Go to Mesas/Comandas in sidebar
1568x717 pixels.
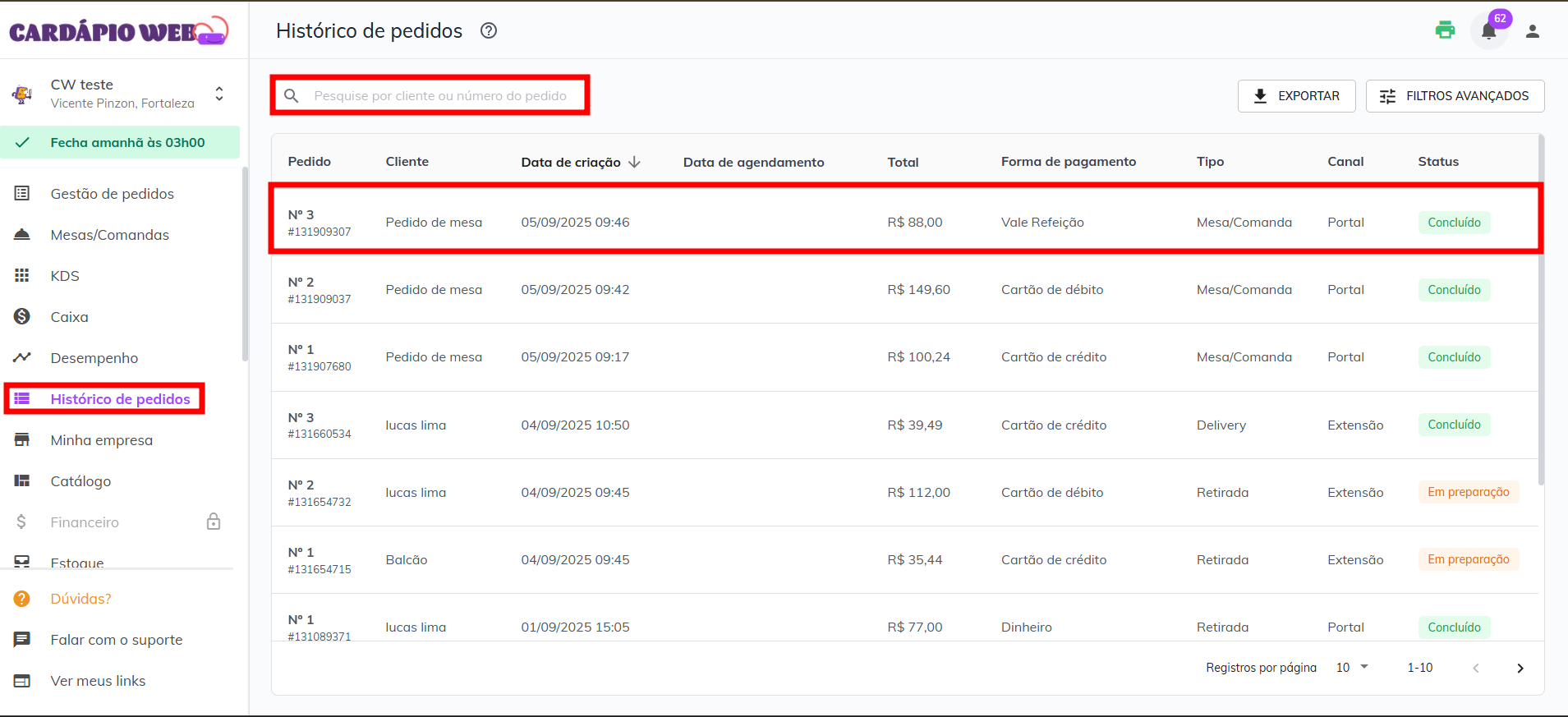click(x=109, y=235)
